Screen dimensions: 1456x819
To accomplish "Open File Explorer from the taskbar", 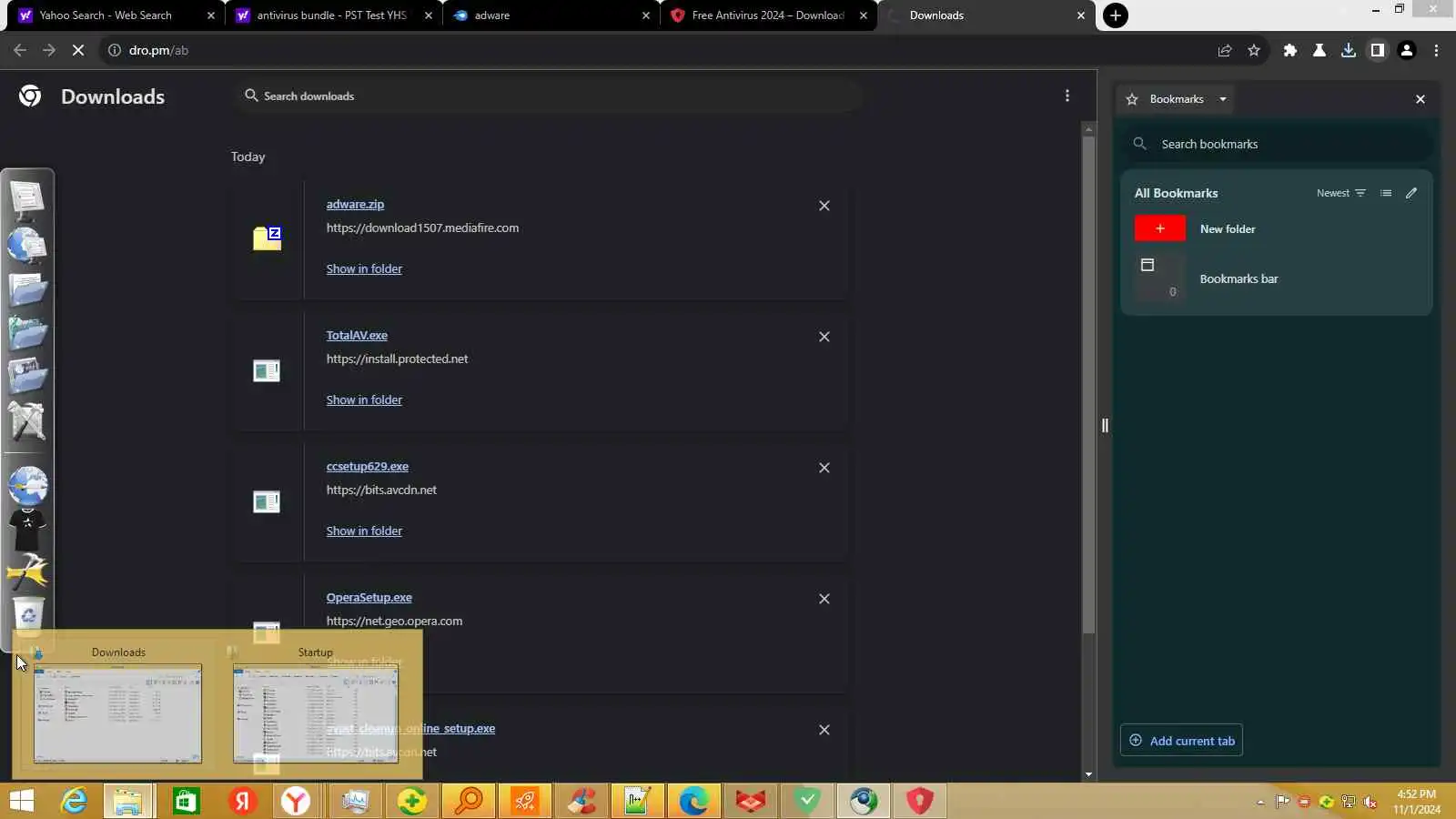I will pyautogui.click(x=128, y=801).
